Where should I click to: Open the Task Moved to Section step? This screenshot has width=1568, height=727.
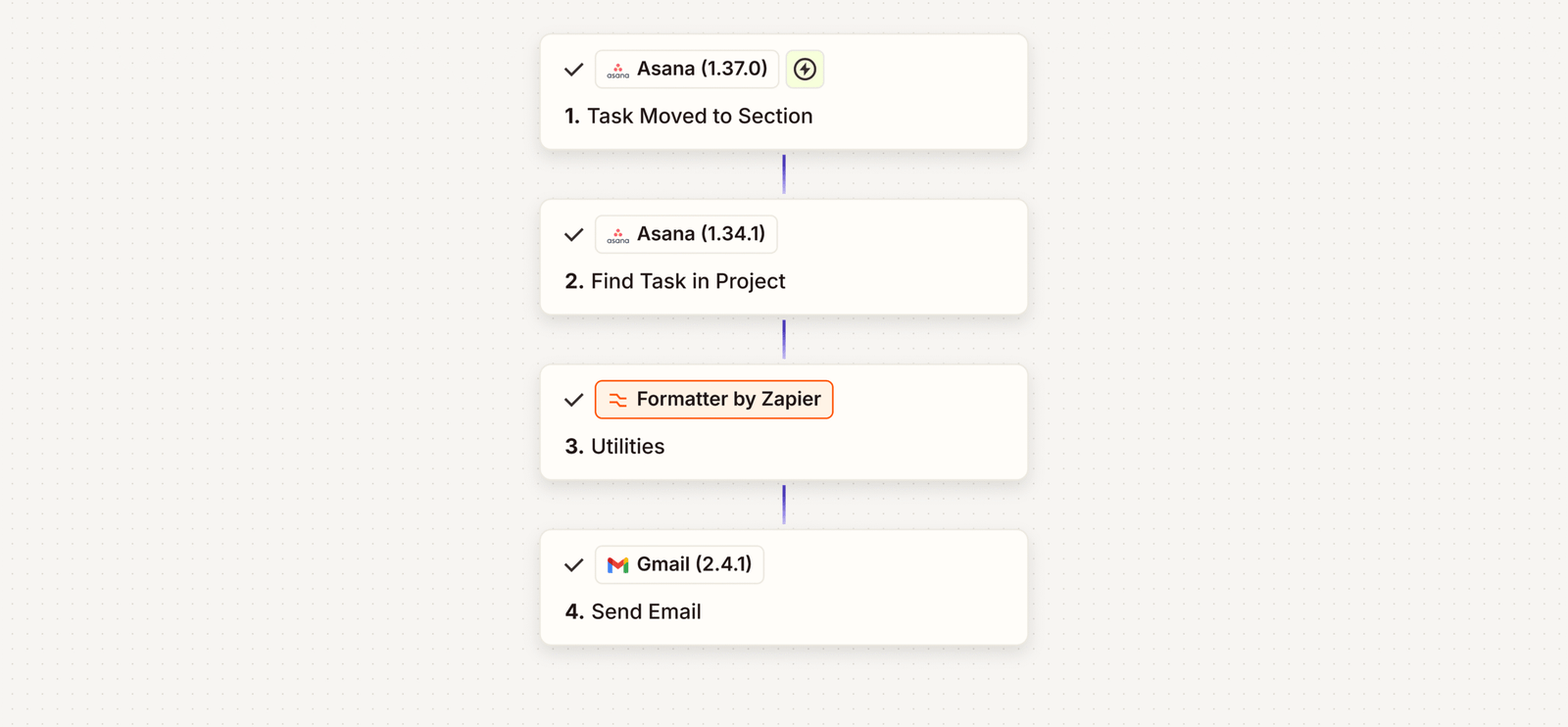[700, 117]
